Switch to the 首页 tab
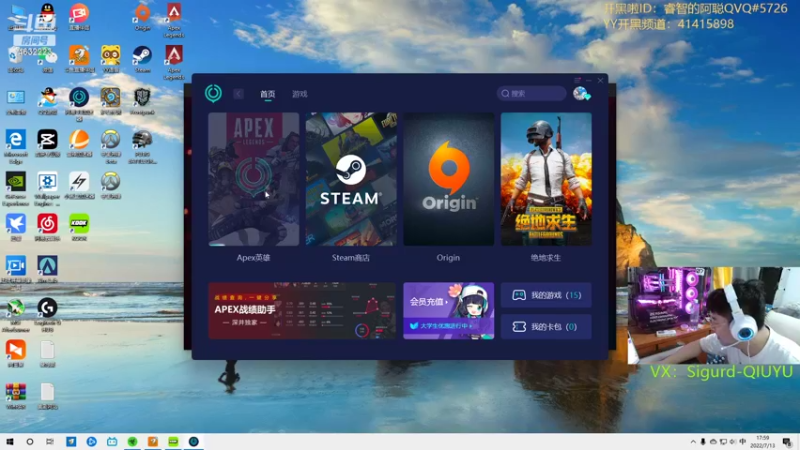Viewport: 800px width, 450px height. pos(267,94)
